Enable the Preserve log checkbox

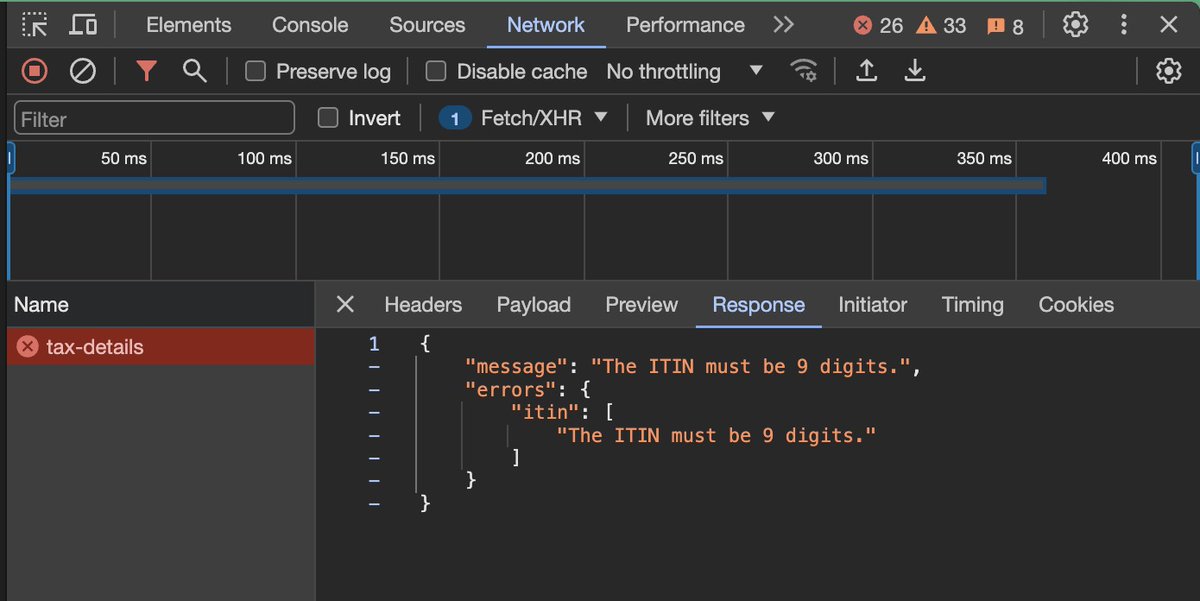pyautogui.click(x=255, y=71)
